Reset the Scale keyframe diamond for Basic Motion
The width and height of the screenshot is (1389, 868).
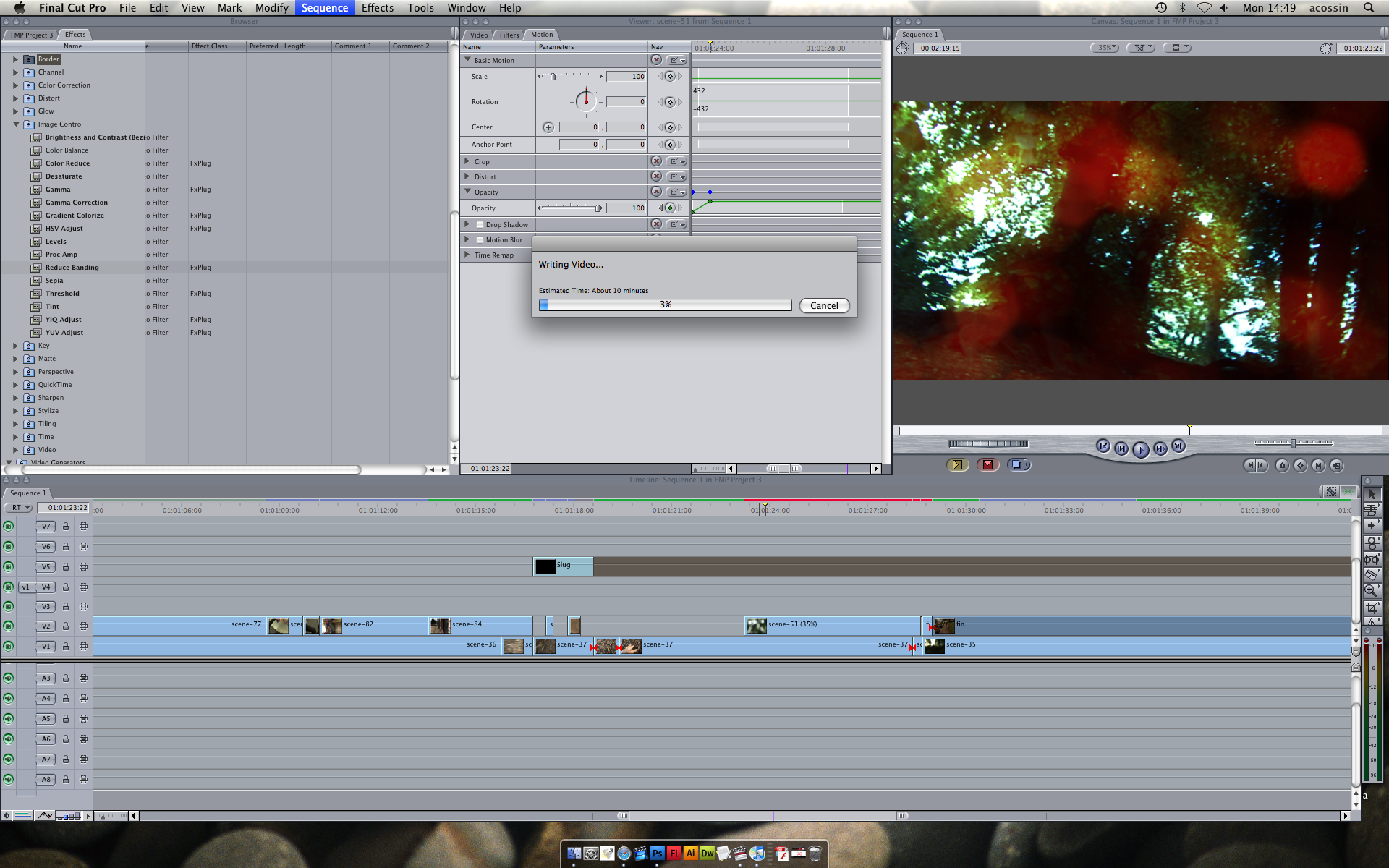670,76
